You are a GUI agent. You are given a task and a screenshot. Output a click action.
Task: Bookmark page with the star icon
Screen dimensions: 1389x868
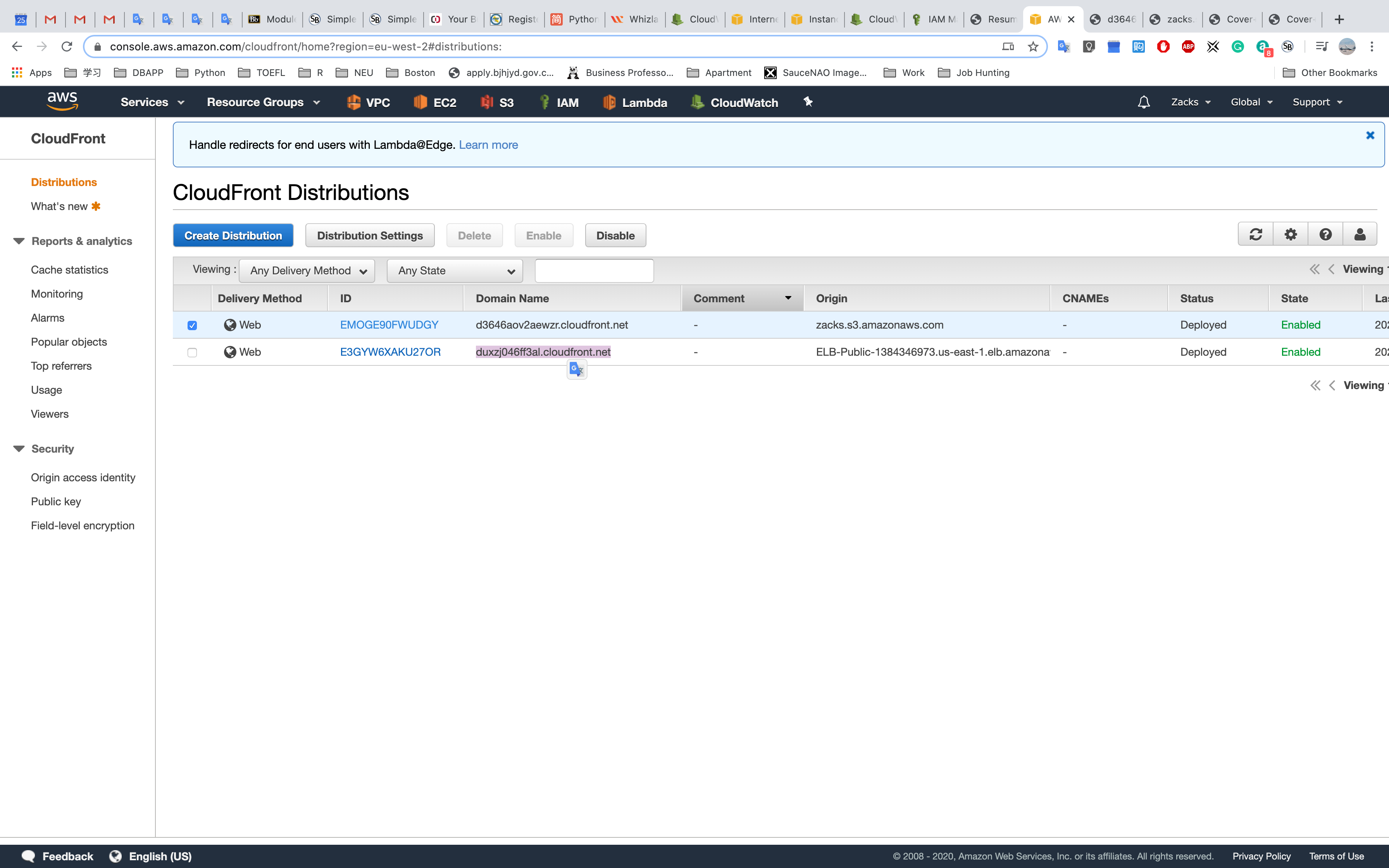[1033, 47]
